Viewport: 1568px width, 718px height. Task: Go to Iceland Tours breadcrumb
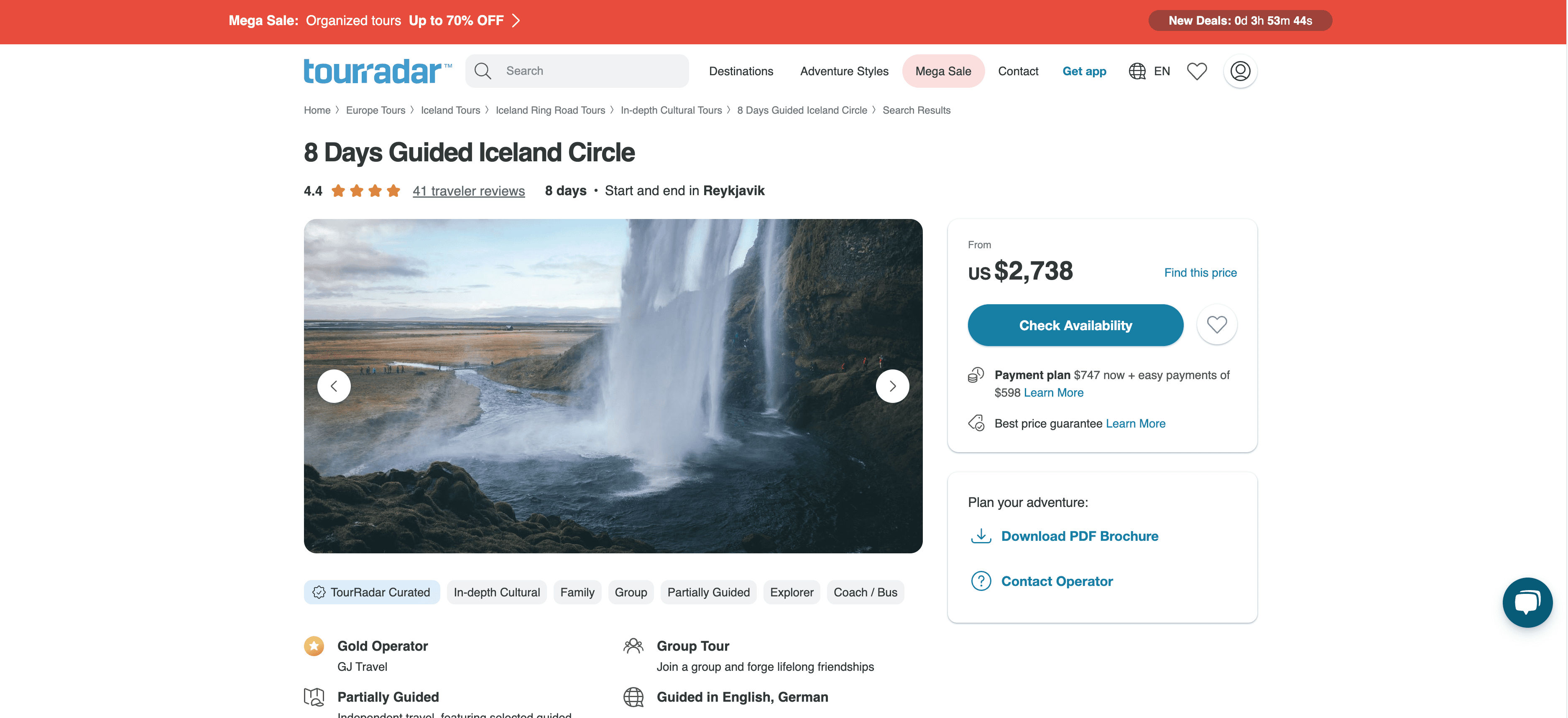click(450, 110)
